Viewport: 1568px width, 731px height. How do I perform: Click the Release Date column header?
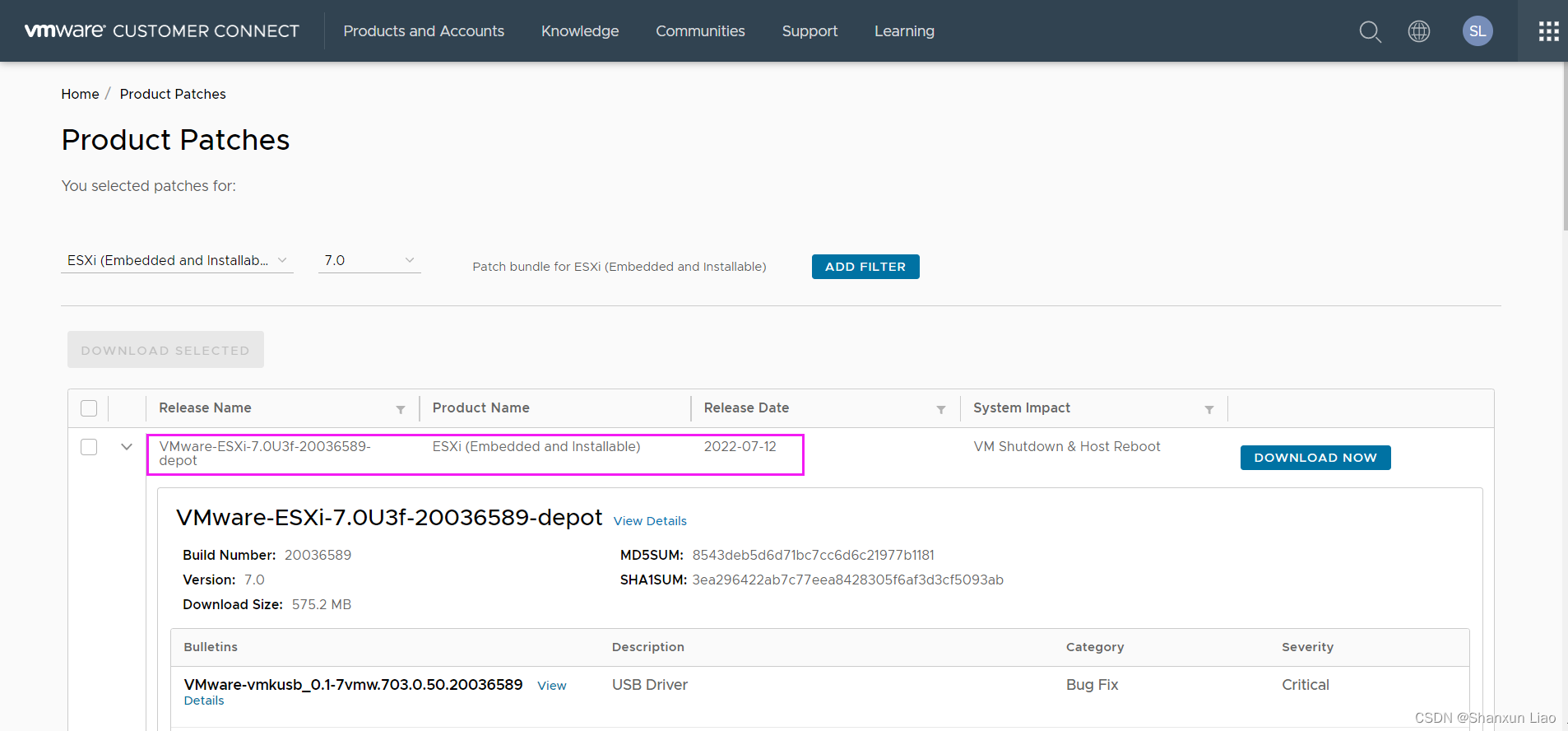point(746,407)
